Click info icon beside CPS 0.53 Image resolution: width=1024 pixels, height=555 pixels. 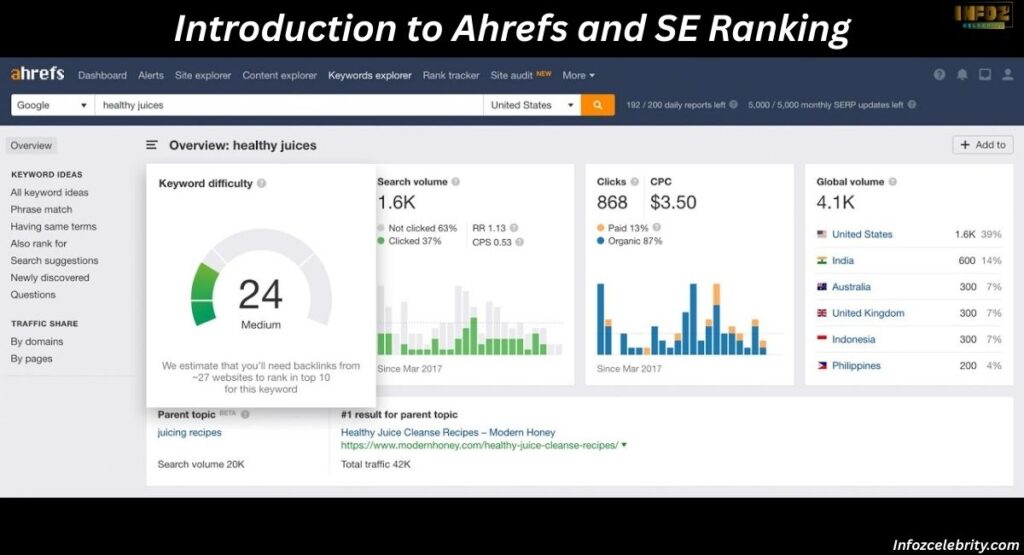click(x=519, y=242)
